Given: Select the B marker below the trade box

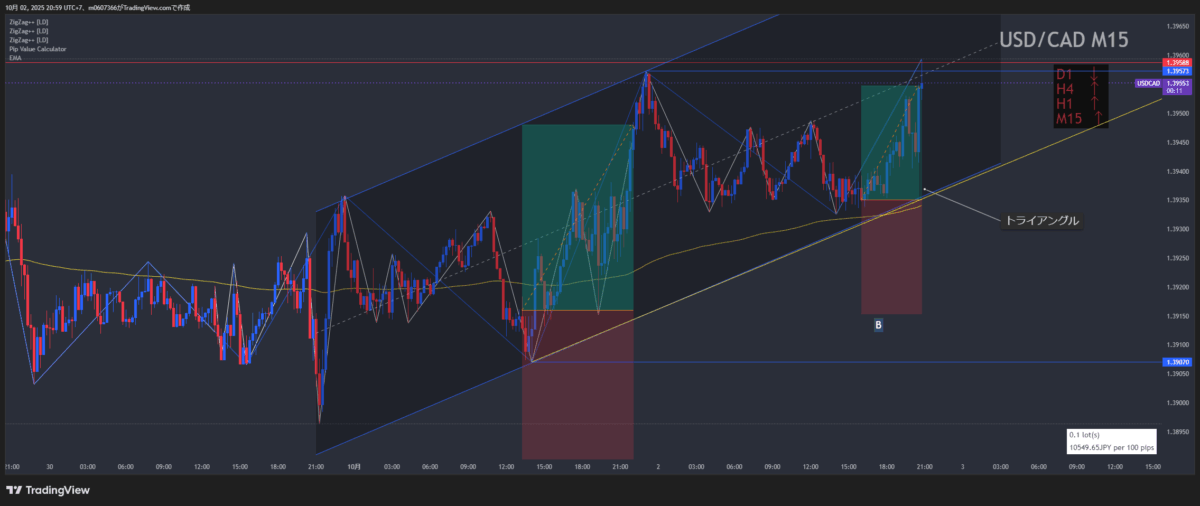Looking at the screenshot, I should [x=878, y=324].
